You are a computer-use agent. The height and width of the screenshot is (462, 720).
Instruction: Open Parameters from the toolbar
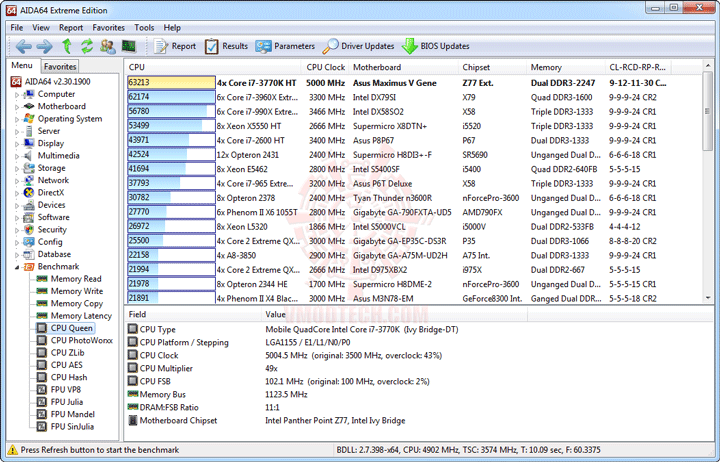tap(285, 46)
